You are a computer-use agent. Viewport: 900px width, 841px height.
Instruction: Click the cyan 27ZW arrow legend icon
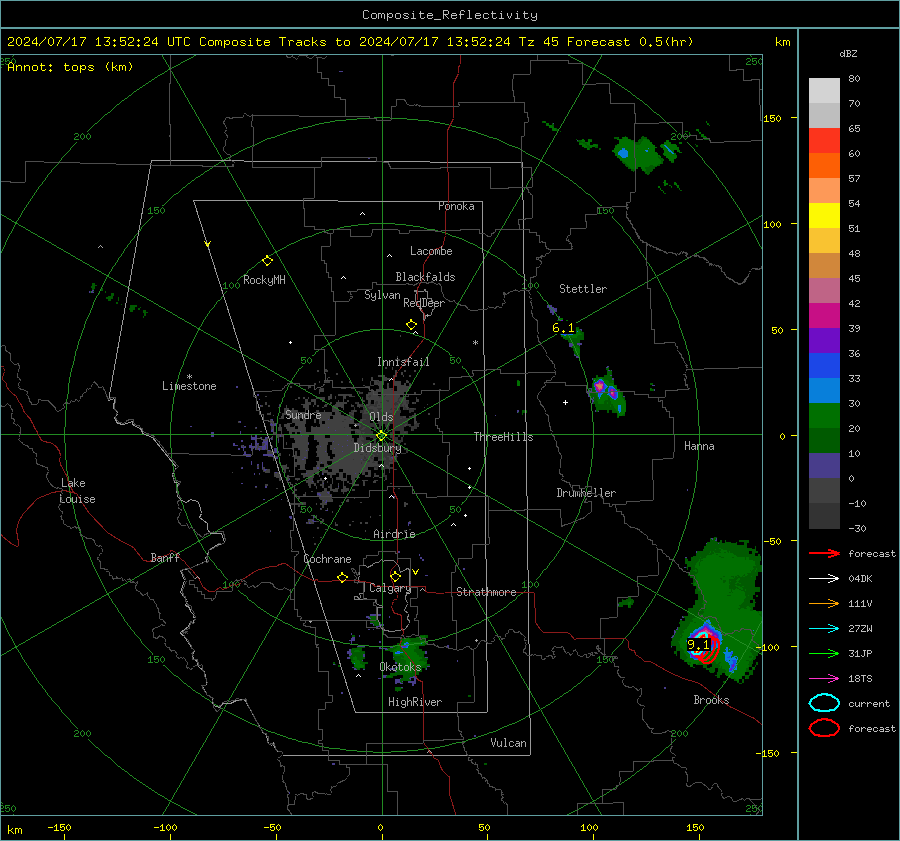click(x=824, y=629)
